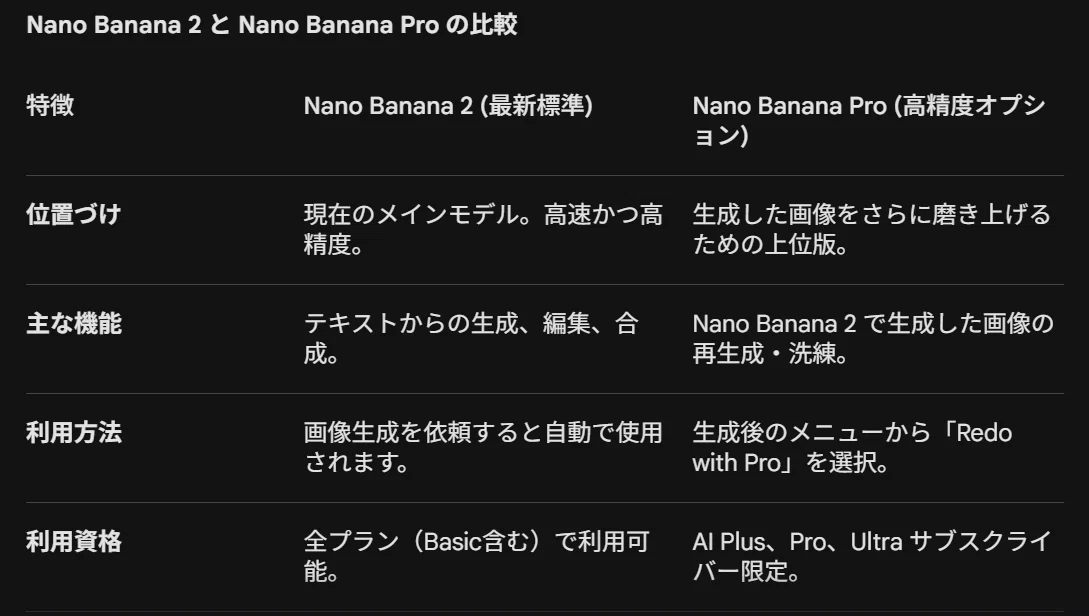Click the Nano Banana Pro (高精度オプション) header
Image resolution: width=1089 pixels, height=616 pixels.
click(869, 121)
